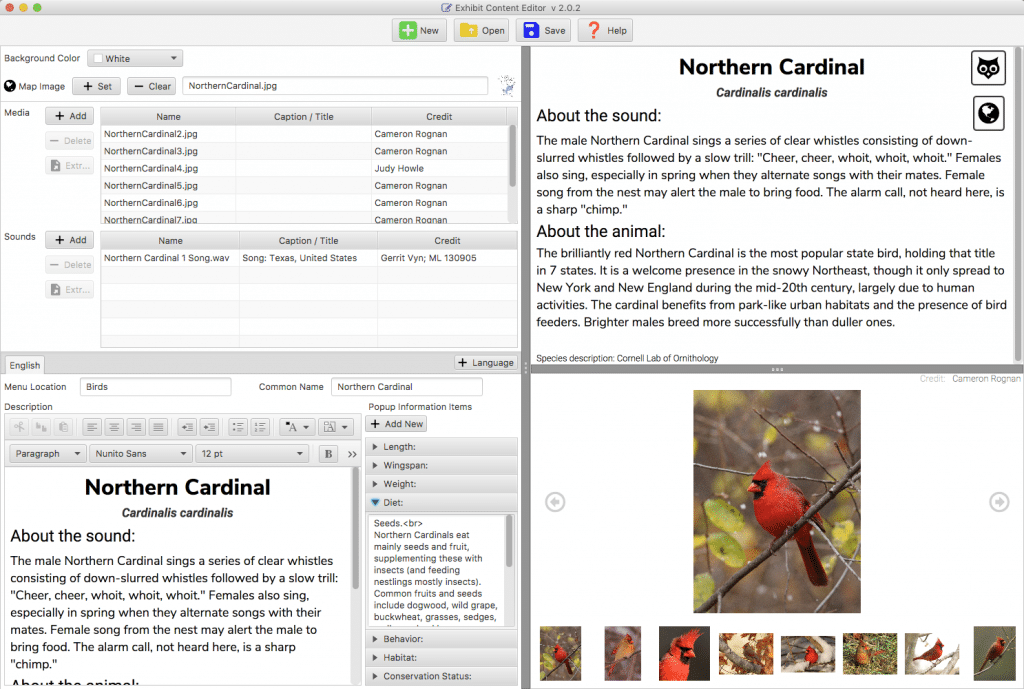Screen dimensions: 1024x689
Task: Click the paste clipboard icon
Action: click(63, 427)
